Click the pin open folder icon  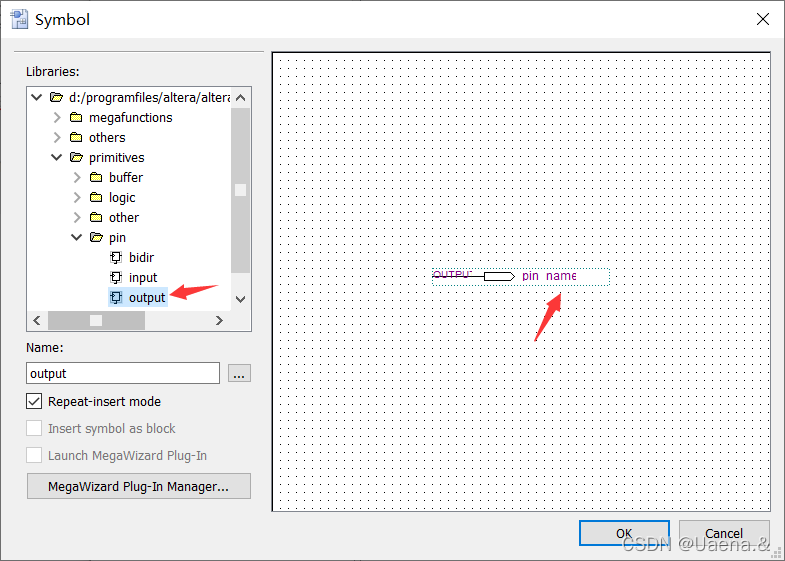coord(96,237)
